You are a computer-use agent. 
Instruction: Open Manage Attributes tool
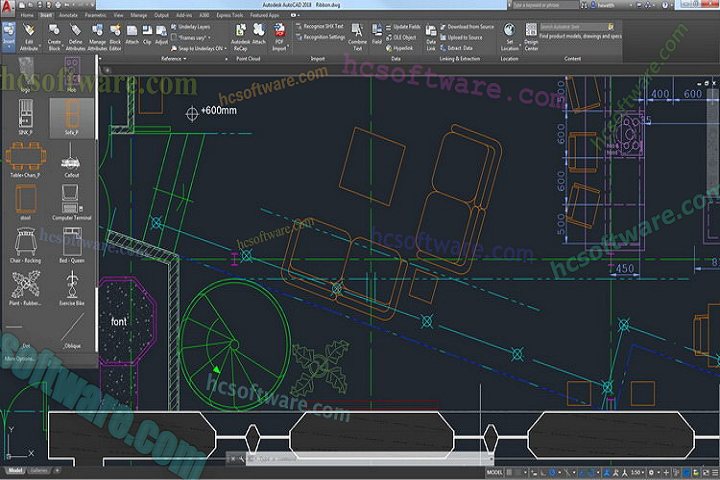click(97, 37)
